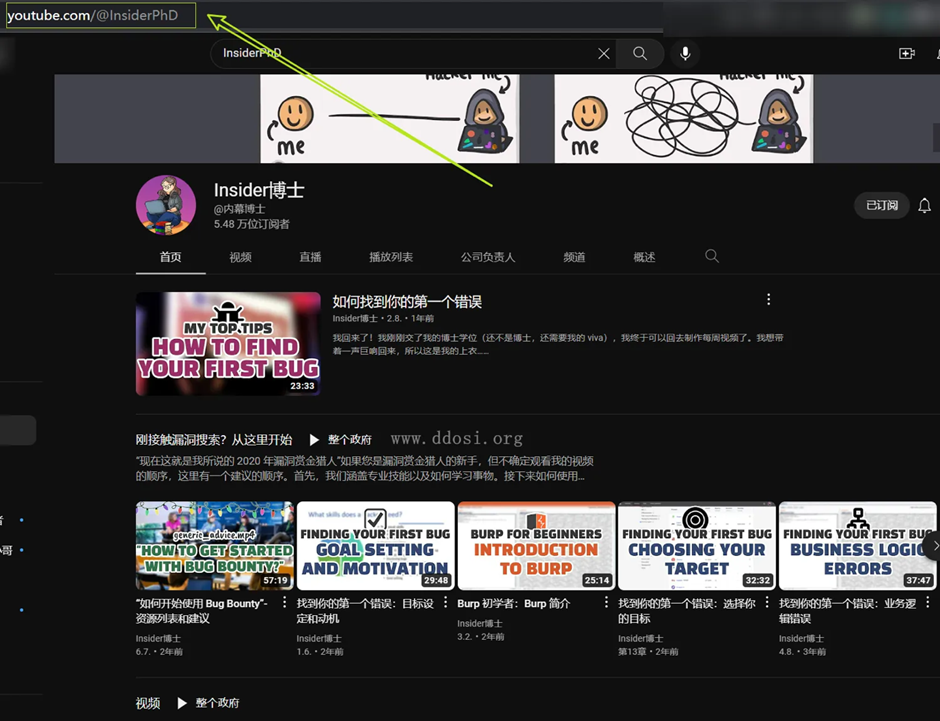Open the Business Logic Errors thumbnail
Image resolution: width=940 pixels, height=721 pixels.
[857, 546]
